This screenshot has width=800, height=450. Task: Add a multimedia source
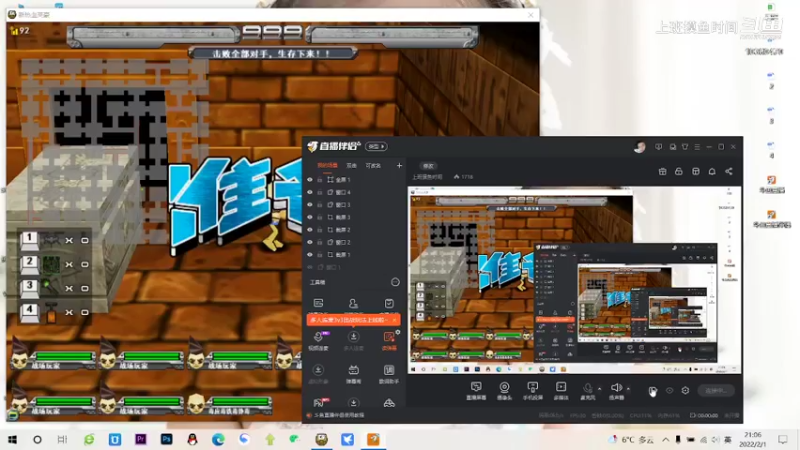click(x=561, y=390)
